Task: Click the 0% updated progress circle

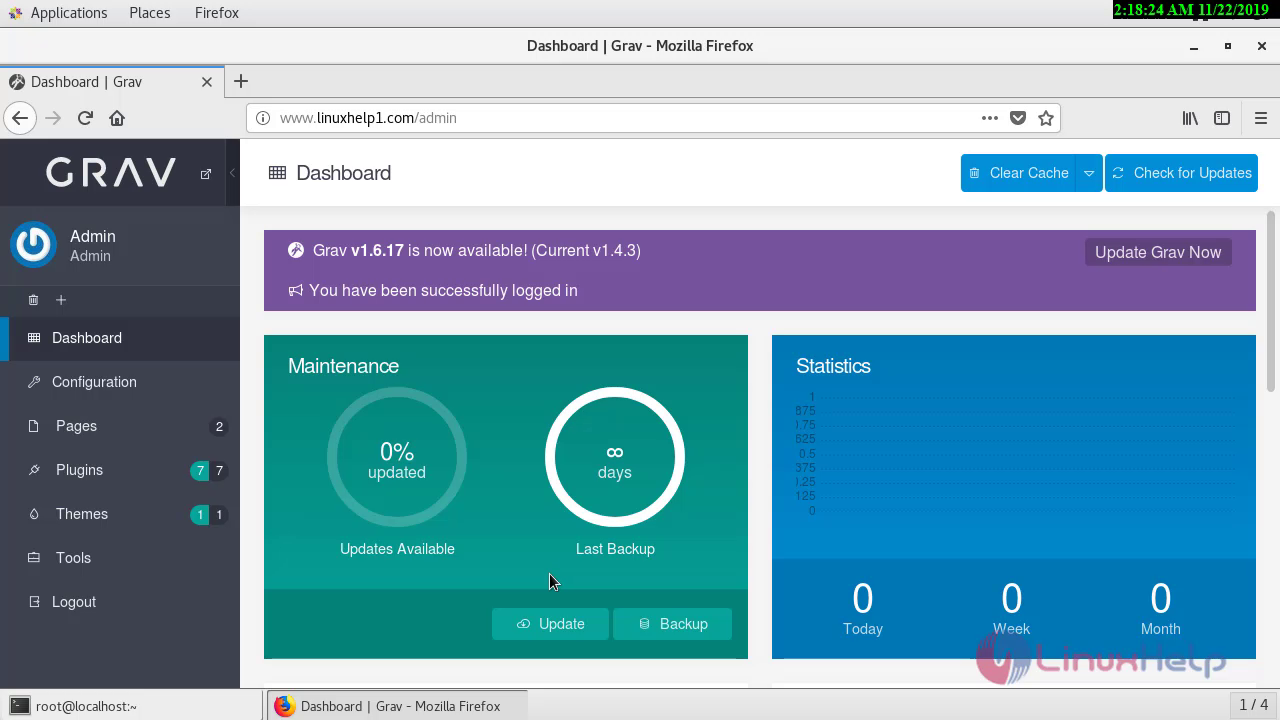Action: [x=397, y=457]
